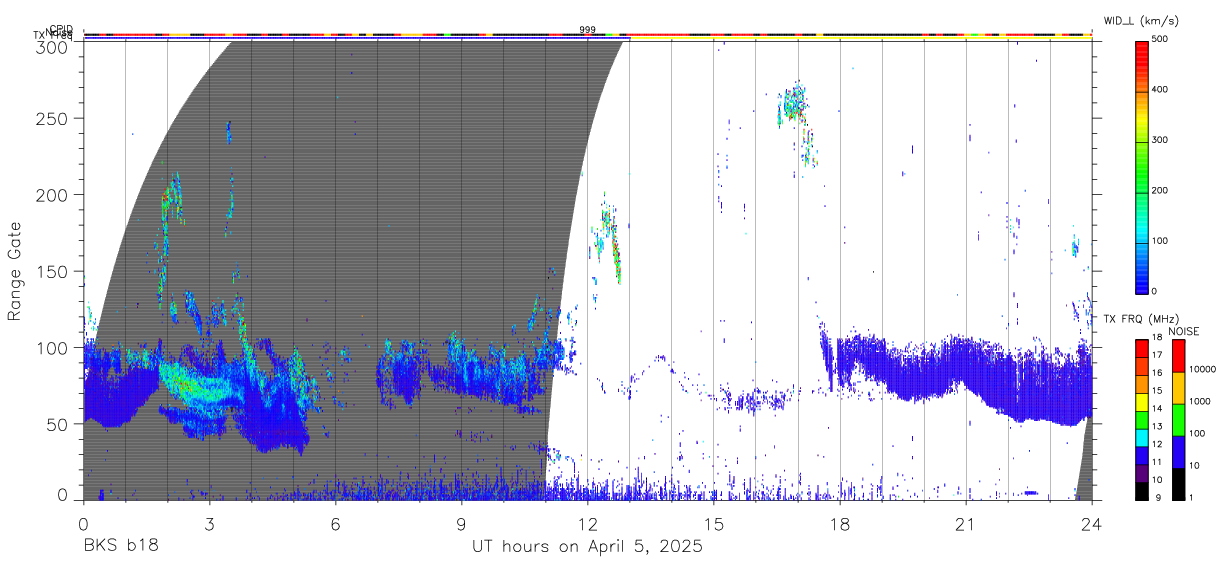Screen dimensions: 1228x567
Task: Click the '10000' value in the NOISE legend
Action: [x=1204, y=369]
